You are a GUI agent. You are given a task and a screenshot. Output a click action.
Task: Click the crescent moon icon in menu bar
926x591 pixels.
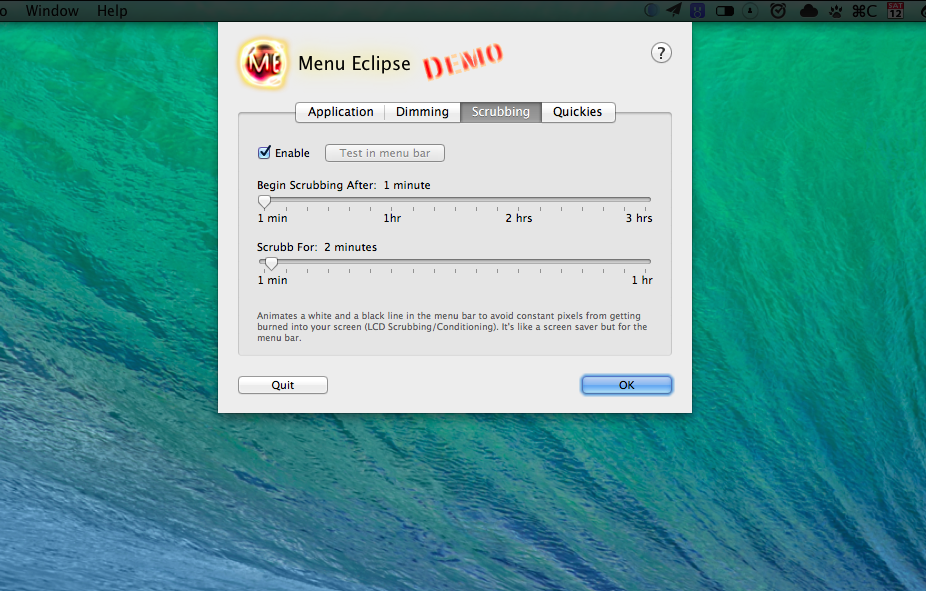[651, 11]
